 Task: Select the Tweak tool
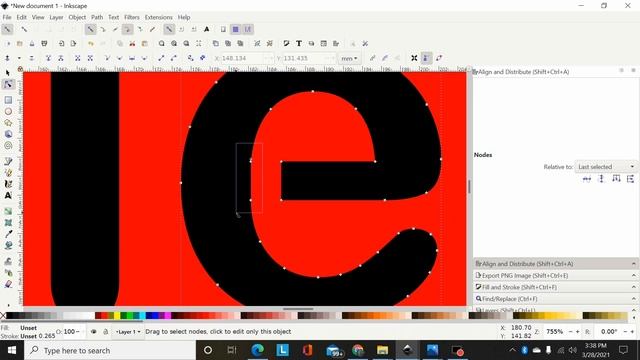tap(8, 261)
